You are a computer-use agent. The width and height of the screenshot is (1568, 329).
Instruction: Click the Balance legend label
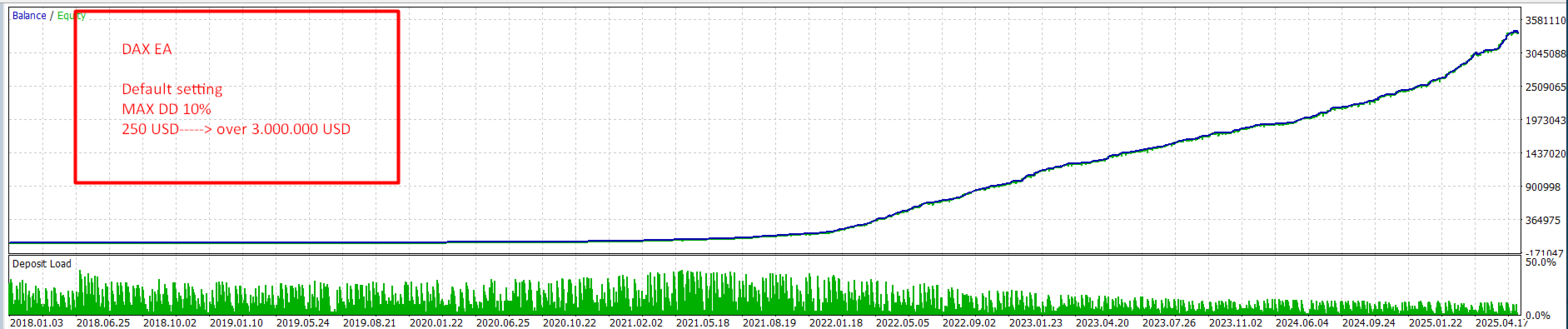click(x=29, y=16)
